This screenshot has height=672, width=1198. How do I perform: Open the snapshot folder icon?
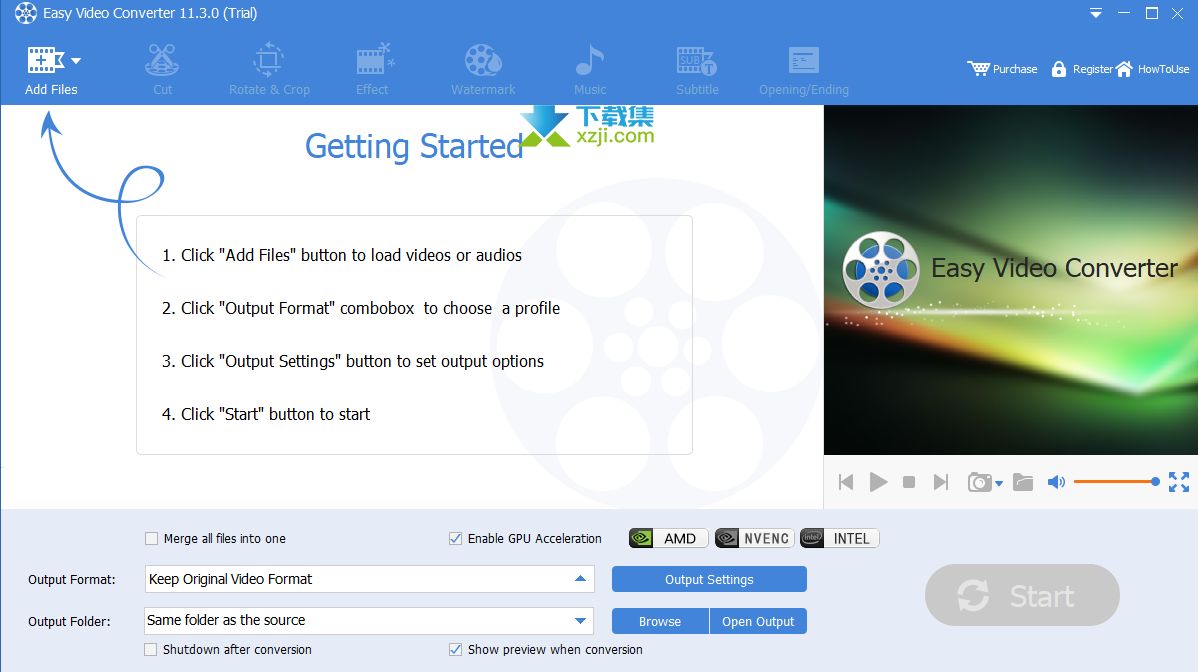click(x=1023, y=482)
